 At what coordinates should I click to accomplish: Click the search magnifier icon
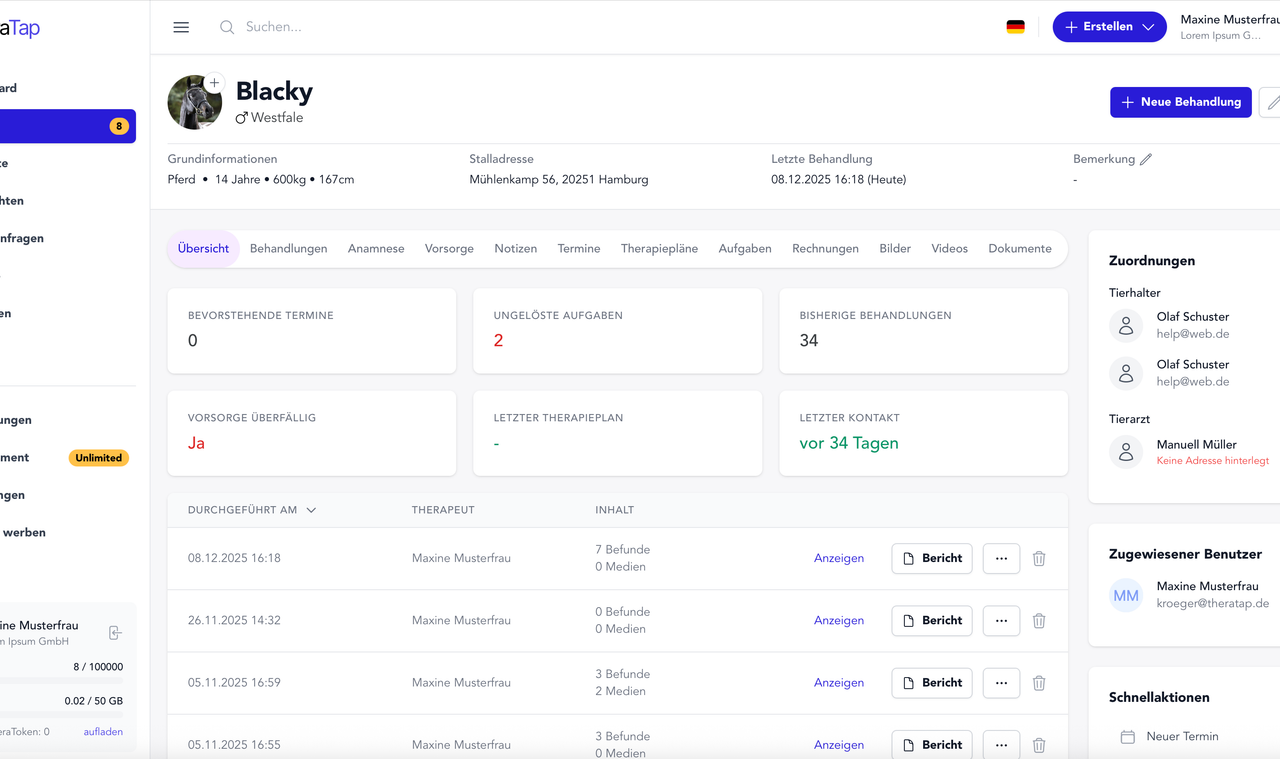(227, 27)
